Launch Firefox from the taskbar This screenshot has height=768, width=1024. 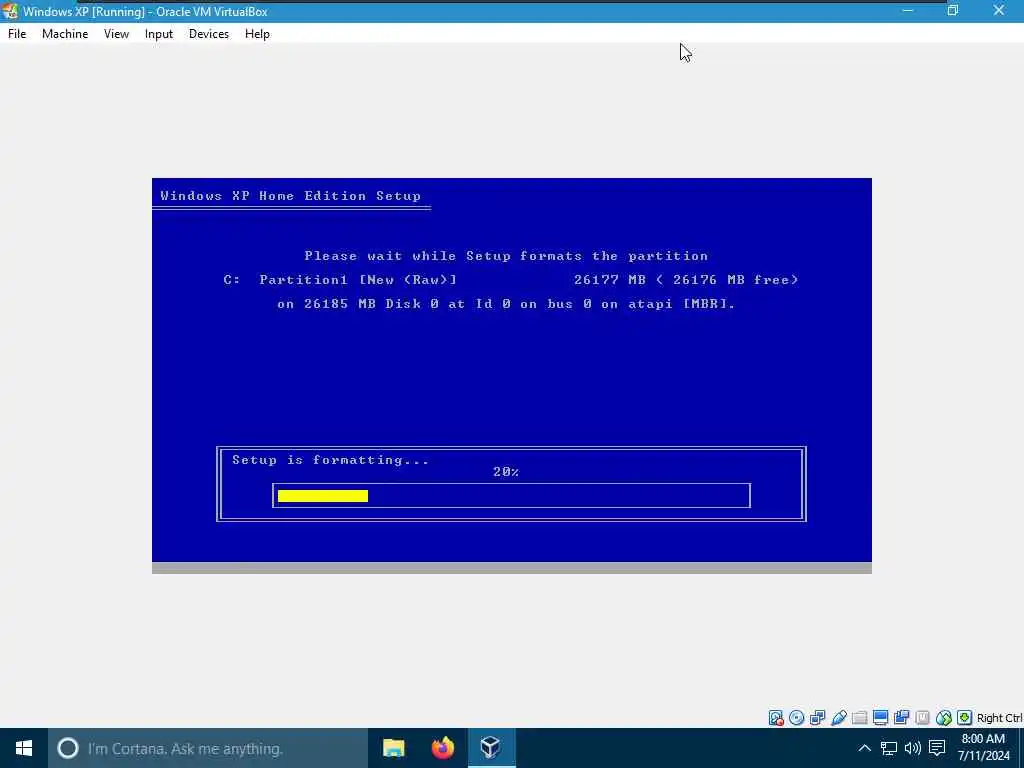pyautogui.click(x=443, y=748)
